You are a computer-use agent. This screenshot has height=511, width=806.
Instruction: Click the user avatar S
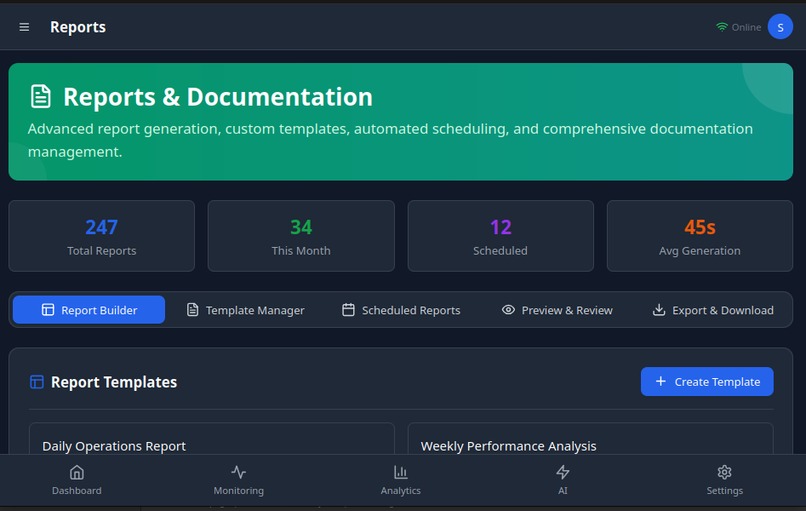(780, 27)
